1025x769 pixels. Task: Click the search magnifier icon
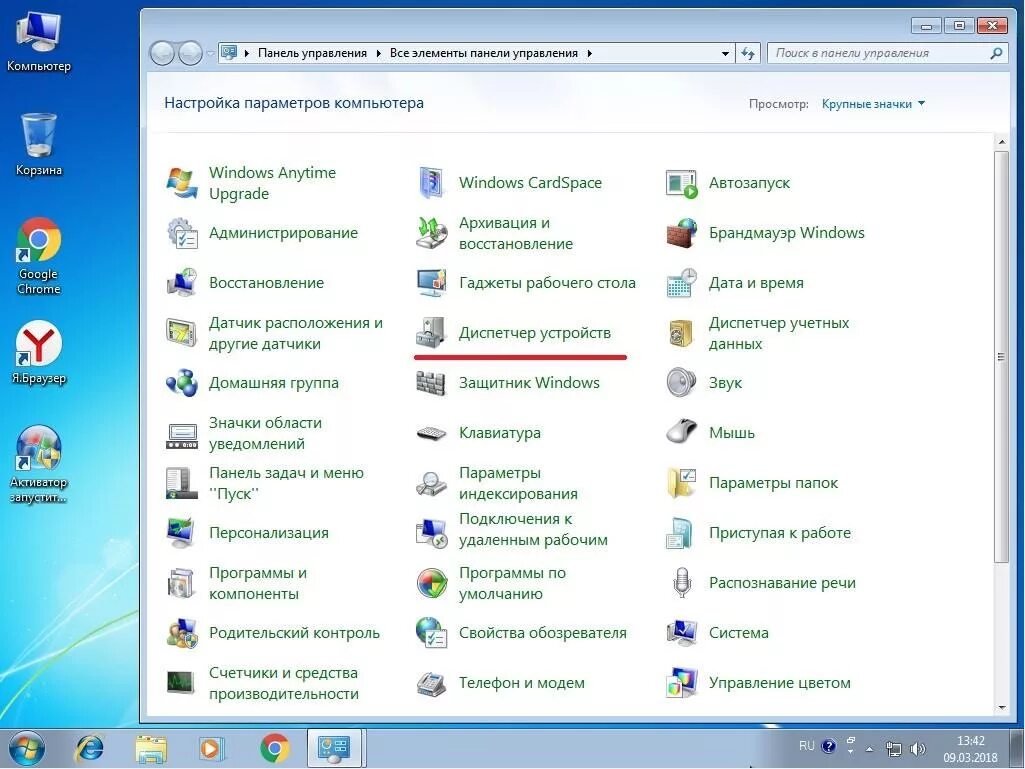click(996, 54)
